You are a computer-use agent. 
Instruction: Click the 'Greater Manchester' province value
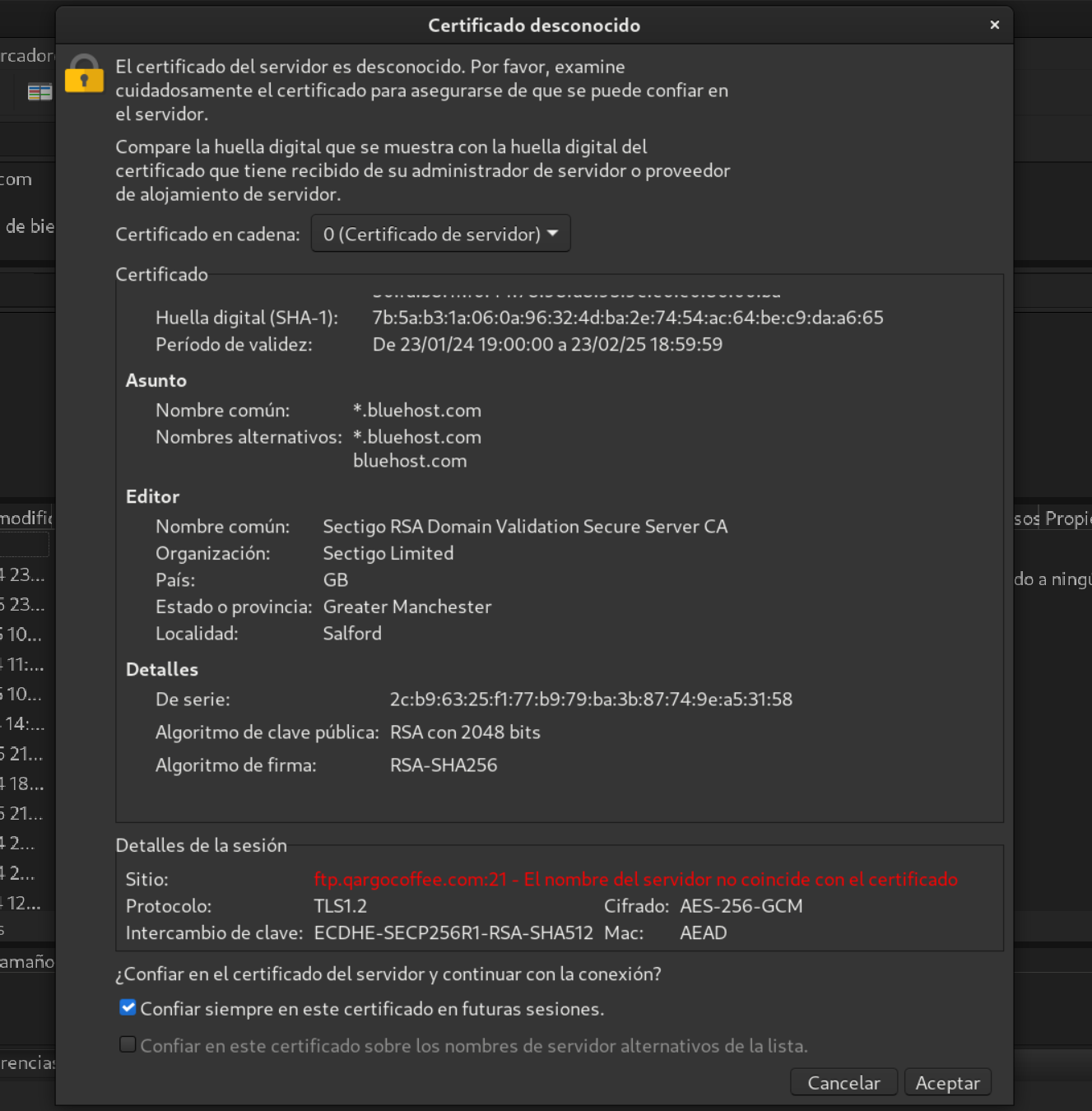point(407,607)
